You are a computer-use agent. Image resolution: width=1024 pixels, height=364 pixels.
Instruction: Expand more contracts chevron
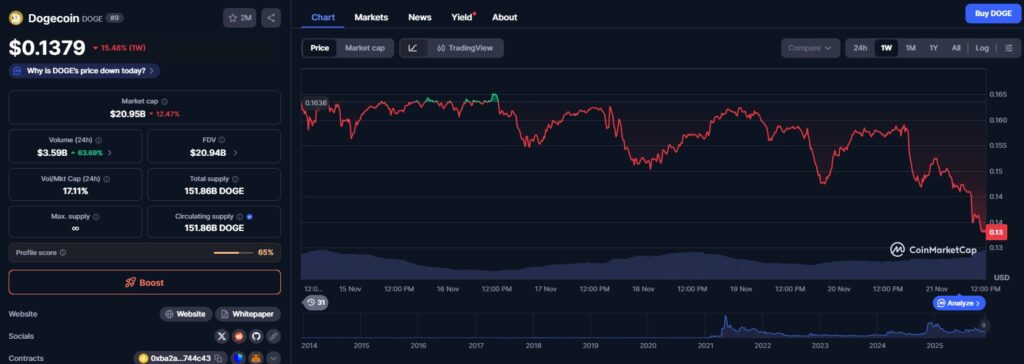[x=273, y=358]
